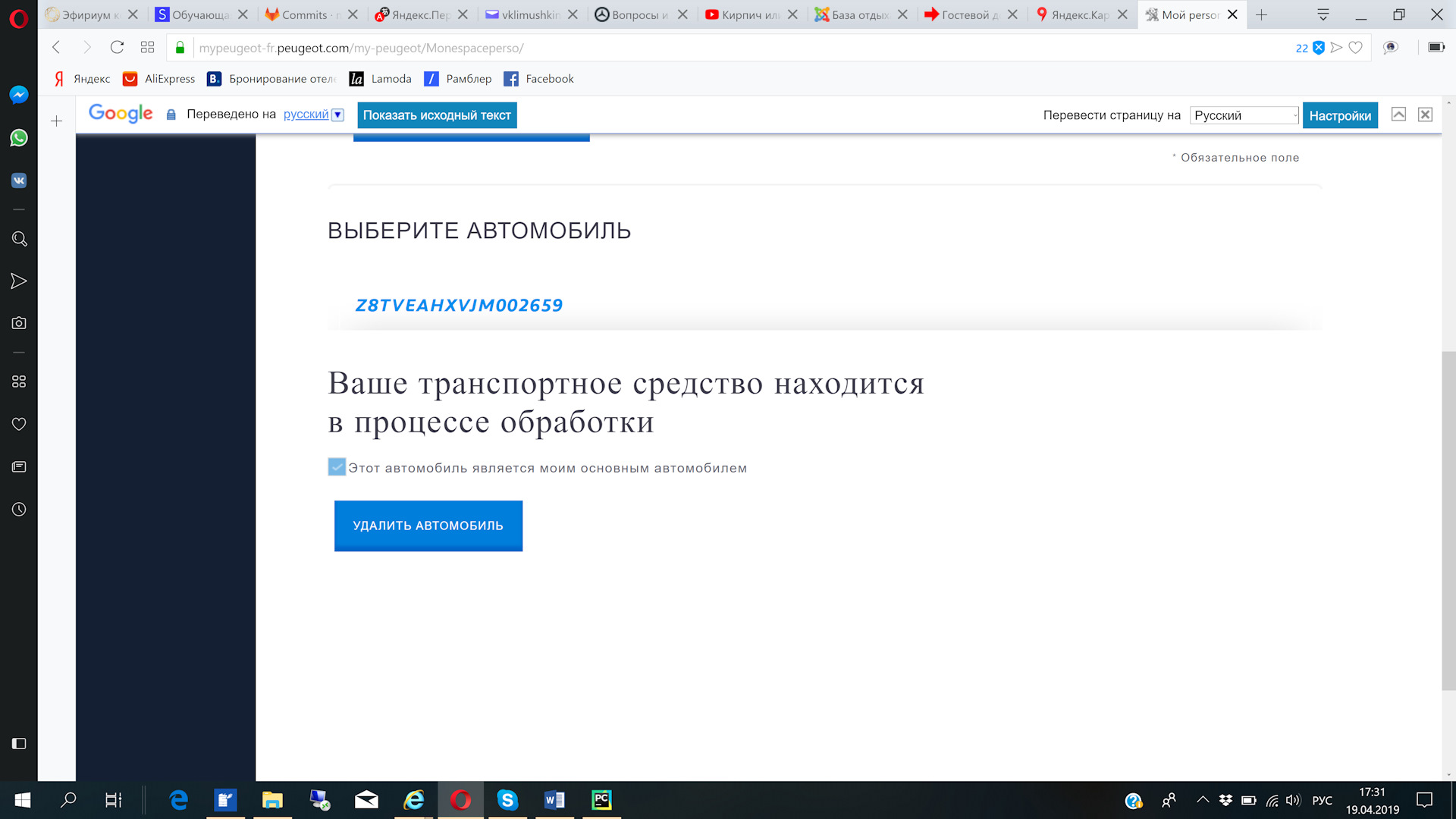
Task: Switch to the Яндекс.Карты tab
Action: [1078, 14]
